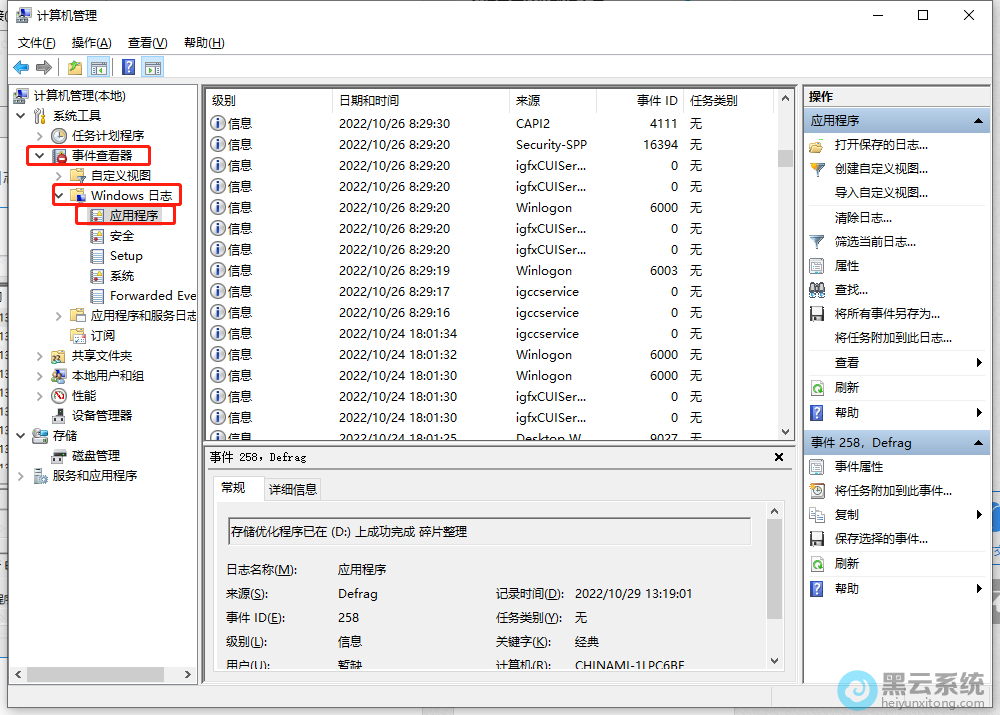Click 将所有事件另存为... action

coord(887,313)
